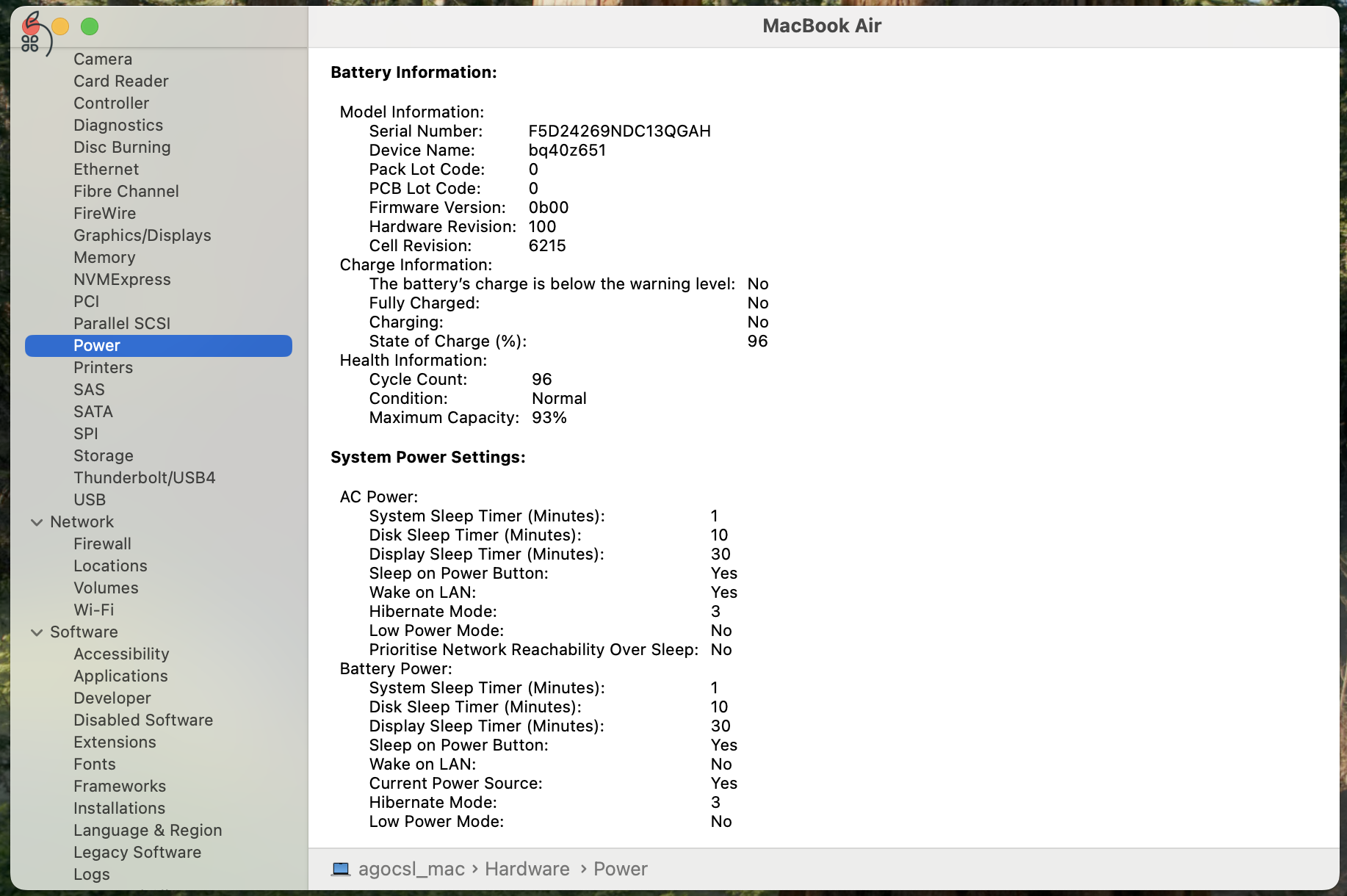Click the Maximum Capacity value 93%
This screenshot has height=896, width=1347.
point(549,417)
